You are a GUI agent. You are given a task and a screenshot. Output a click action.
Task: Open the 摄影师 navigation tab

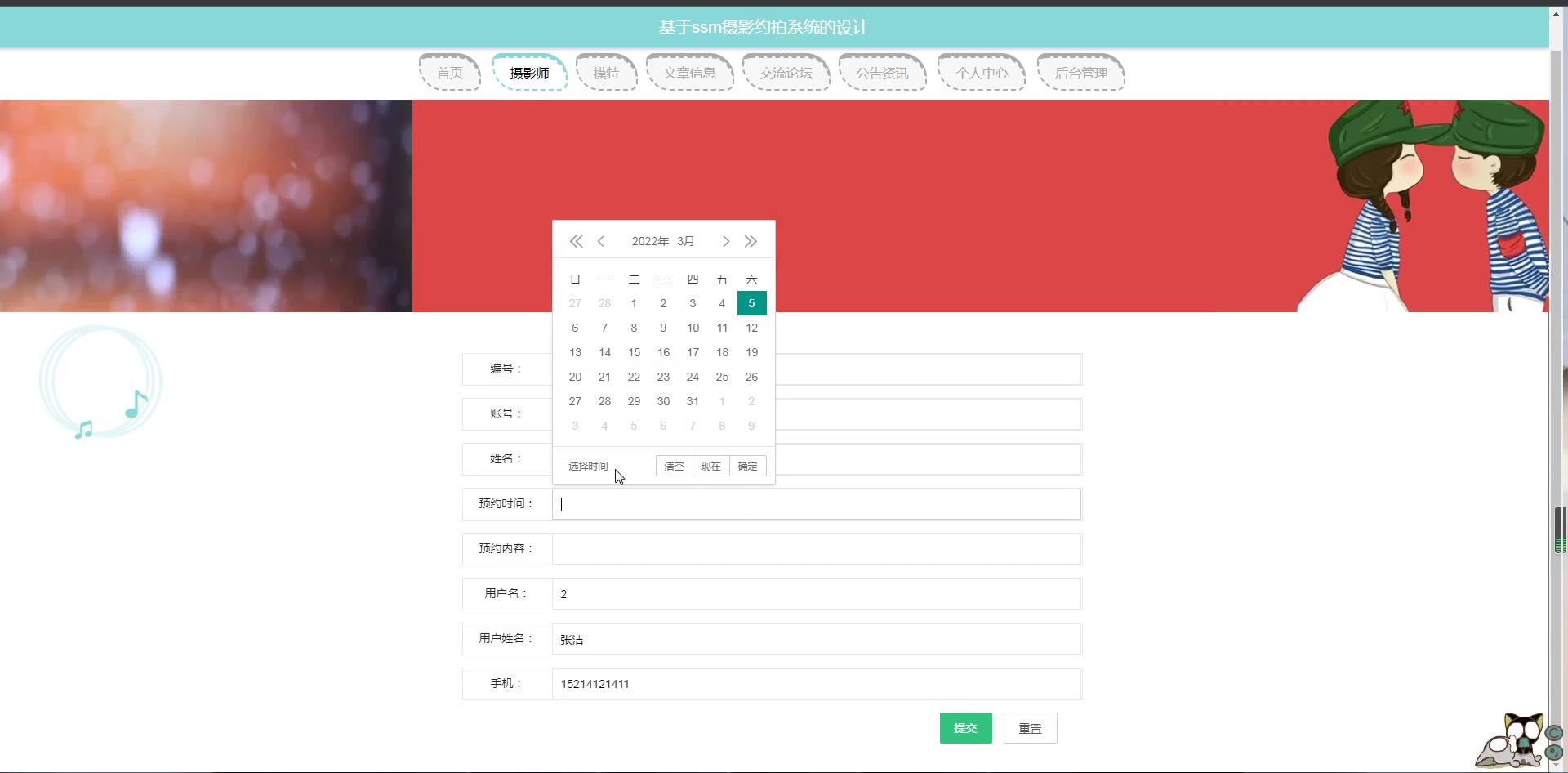tap(530, 73)
